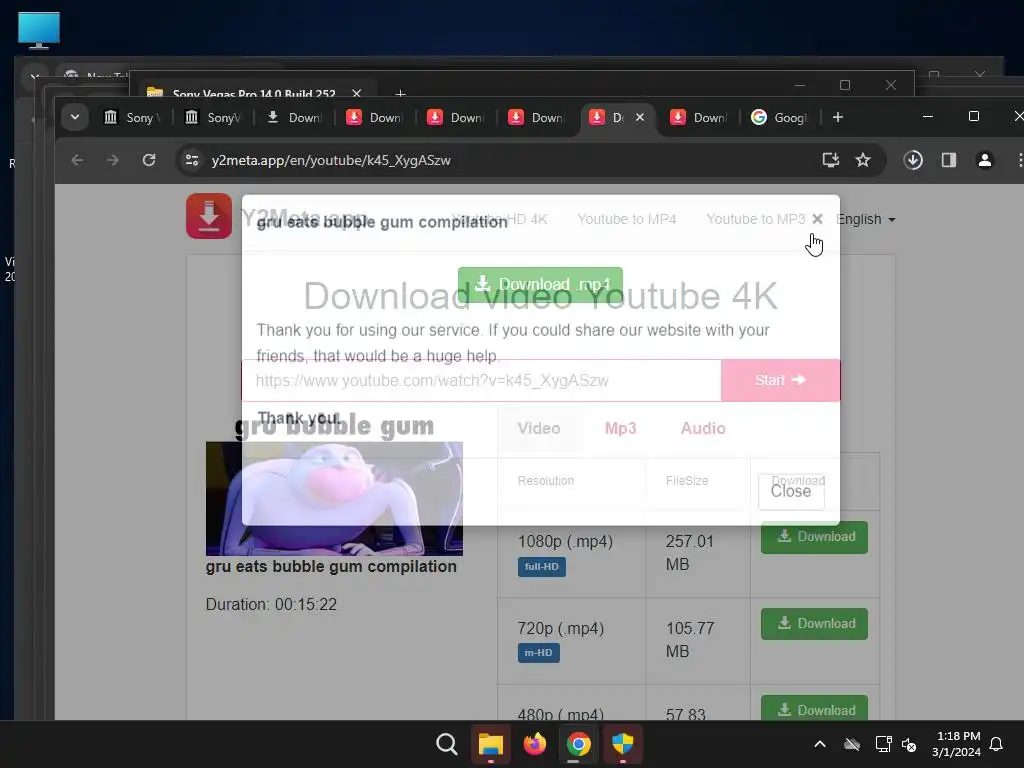
Task: Select the Sony Vegas Pro 14.0 Explorer tab
Action: click(x=253, y=94)
